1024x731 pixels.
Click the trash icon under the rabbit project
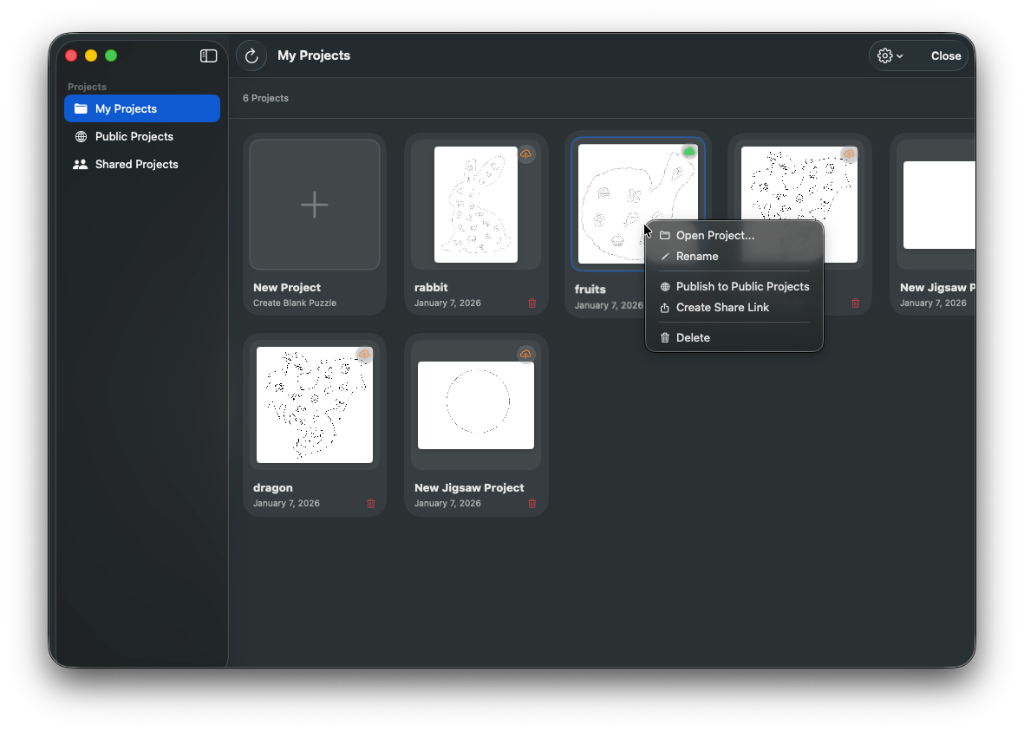pyautogui.click(x=532, y=303)
